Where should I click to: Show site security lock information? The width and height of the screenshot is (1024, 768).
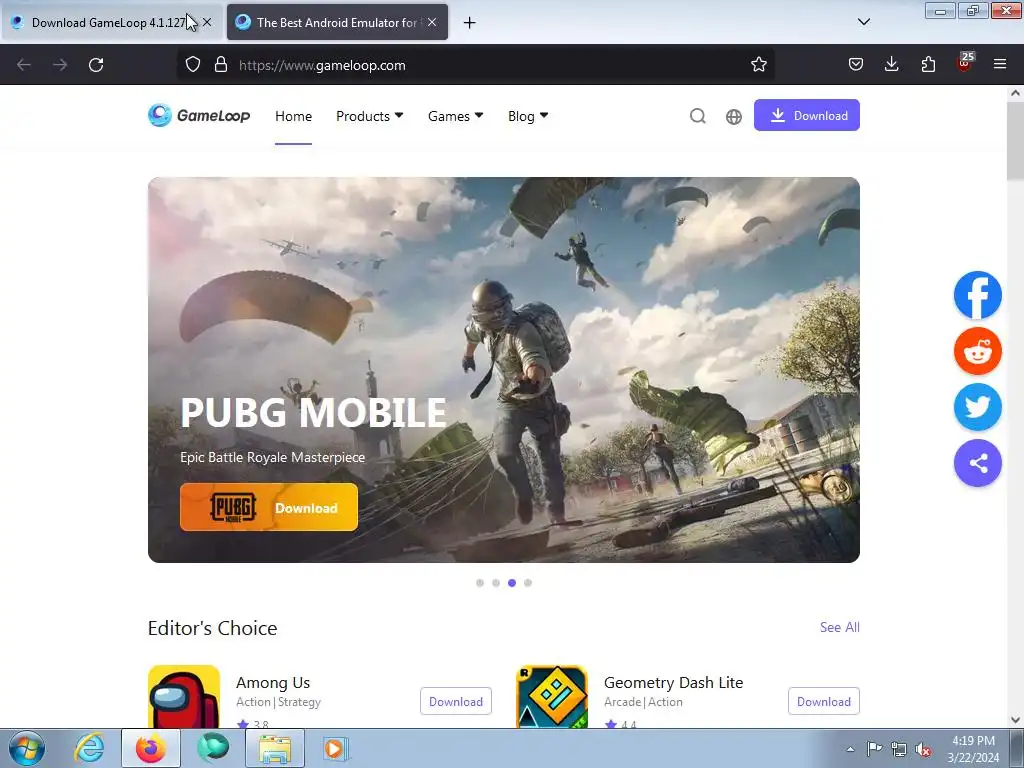221,65
